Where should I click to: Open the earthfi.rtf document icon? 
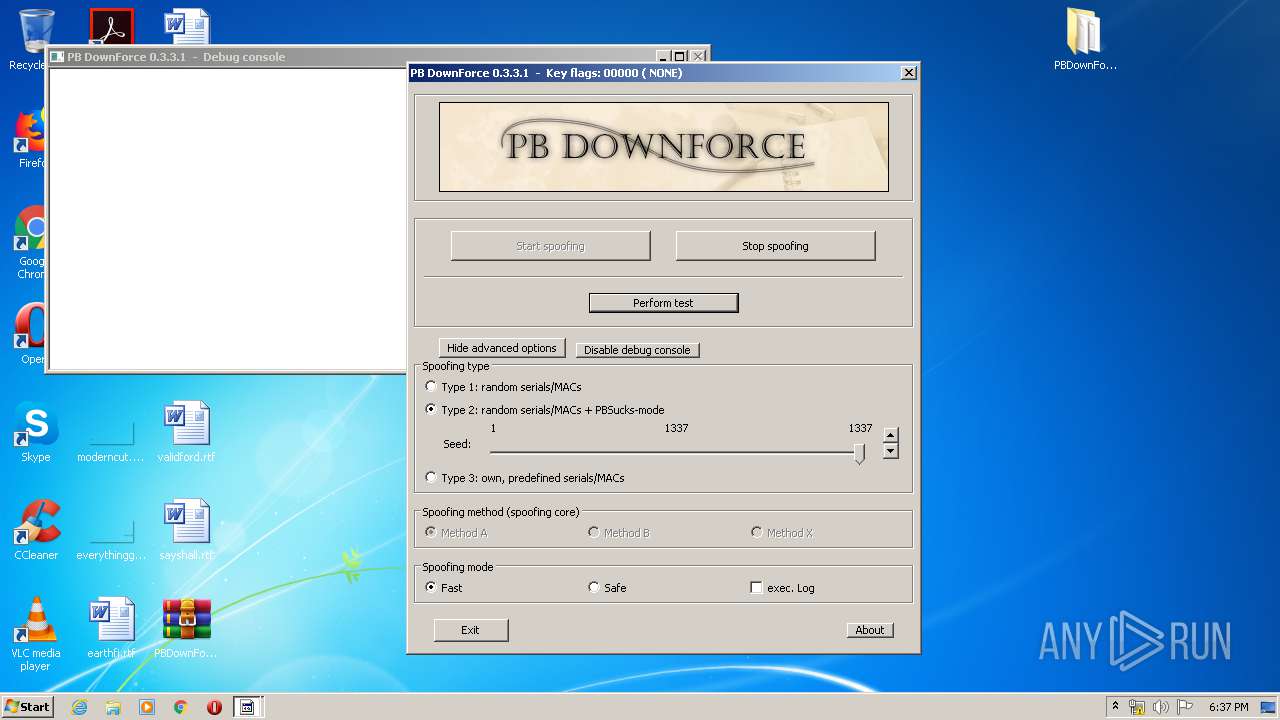coord(111,628)
